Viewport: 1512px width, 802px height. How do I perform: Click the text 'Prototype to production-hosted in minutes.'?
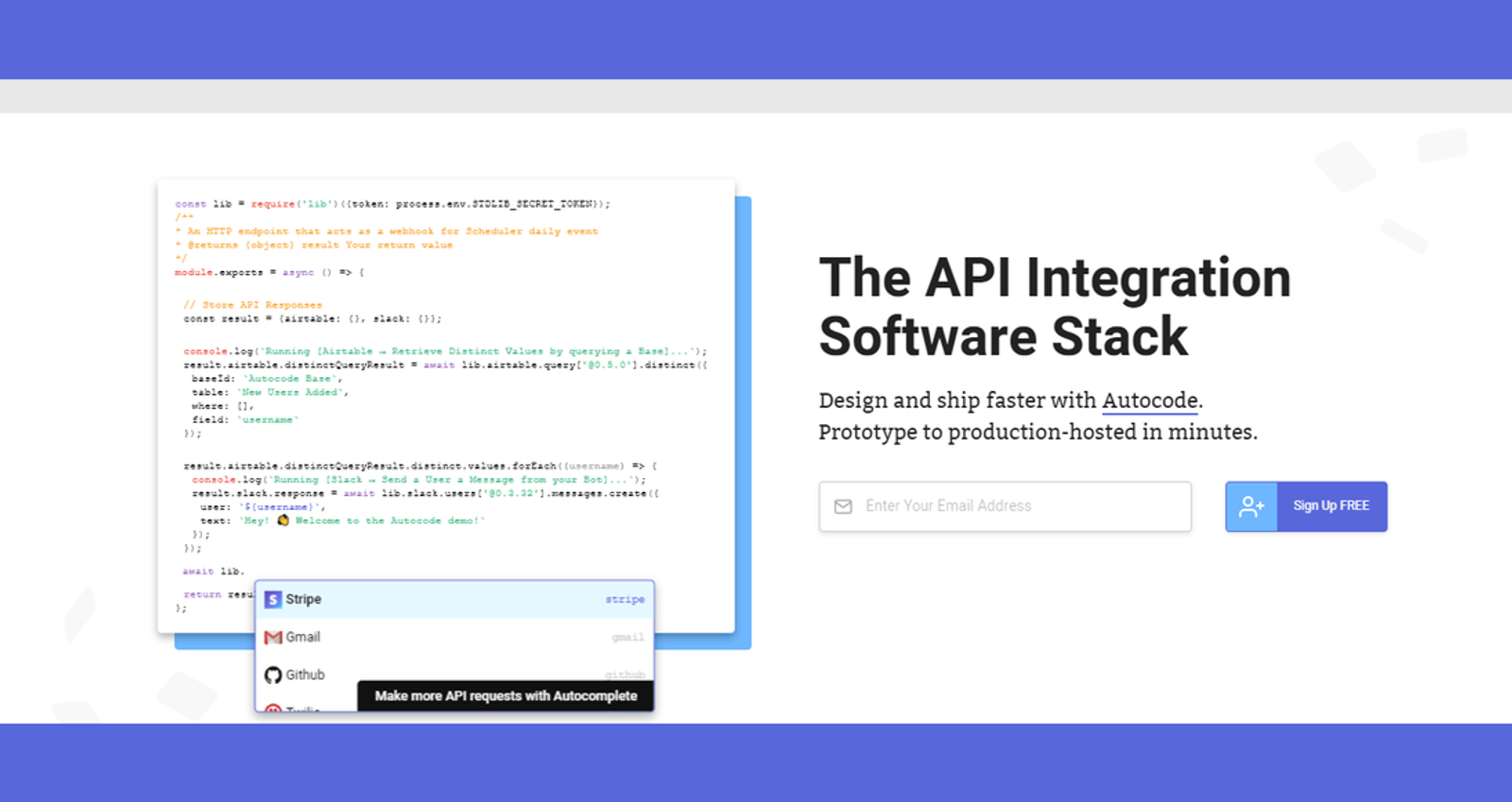pyautogui.click(x=1038, y=433)
